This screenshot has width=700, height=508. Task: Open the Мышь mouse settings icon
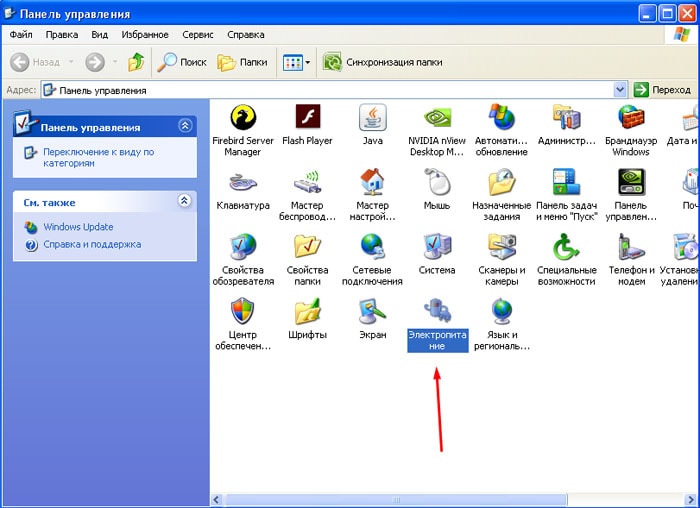click(x=437, y=183)
